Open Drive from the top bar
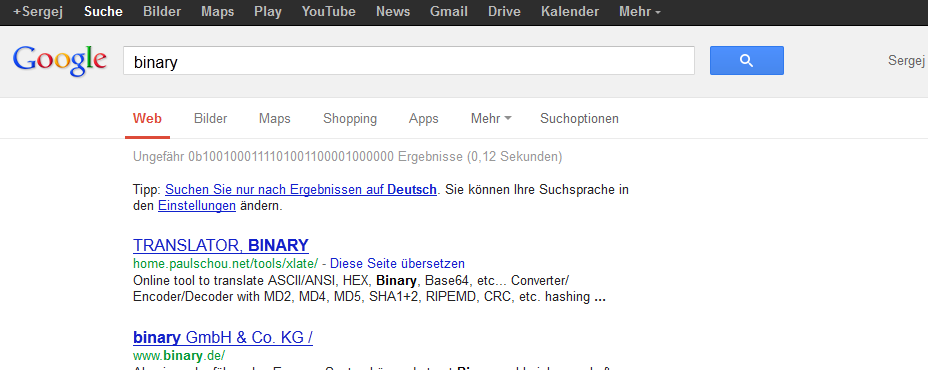Viewport: 928px width, 370px height. [504, 12]
